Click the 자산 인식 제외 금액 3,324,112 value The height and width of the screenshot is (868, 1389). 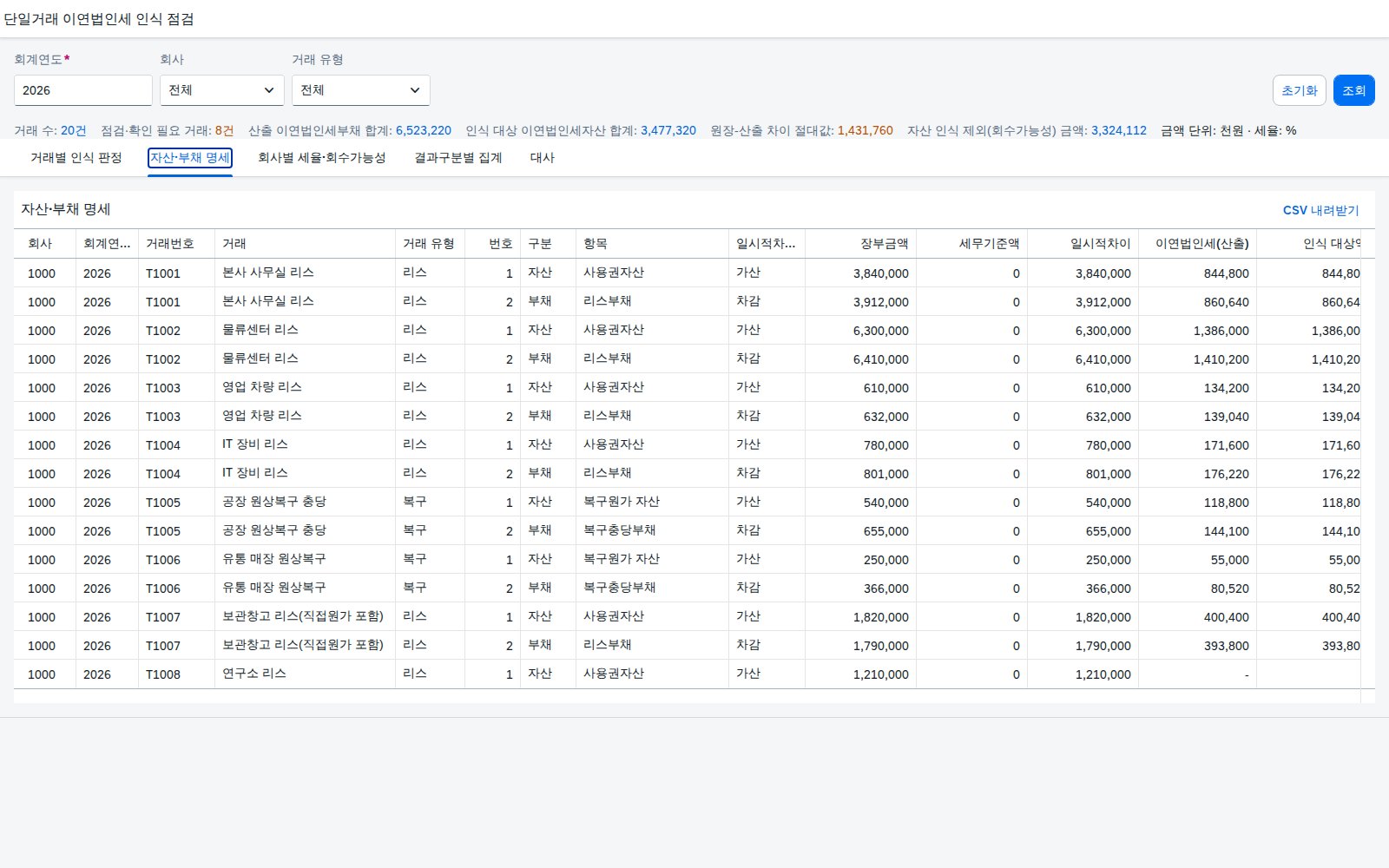point(1119,130)
